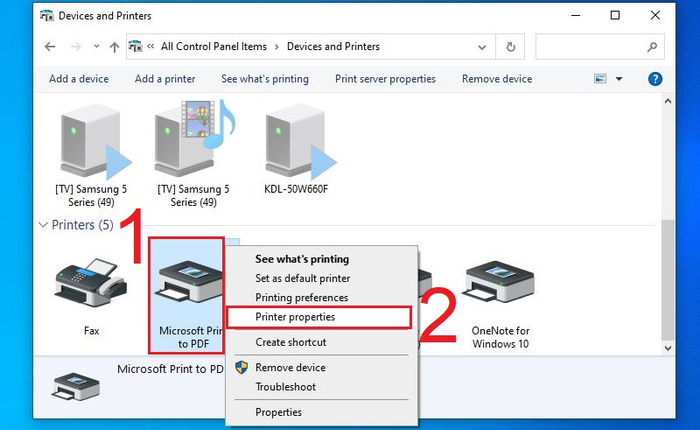Choose Printing preferences
The image size is (700, 430).
coord(301,297)
